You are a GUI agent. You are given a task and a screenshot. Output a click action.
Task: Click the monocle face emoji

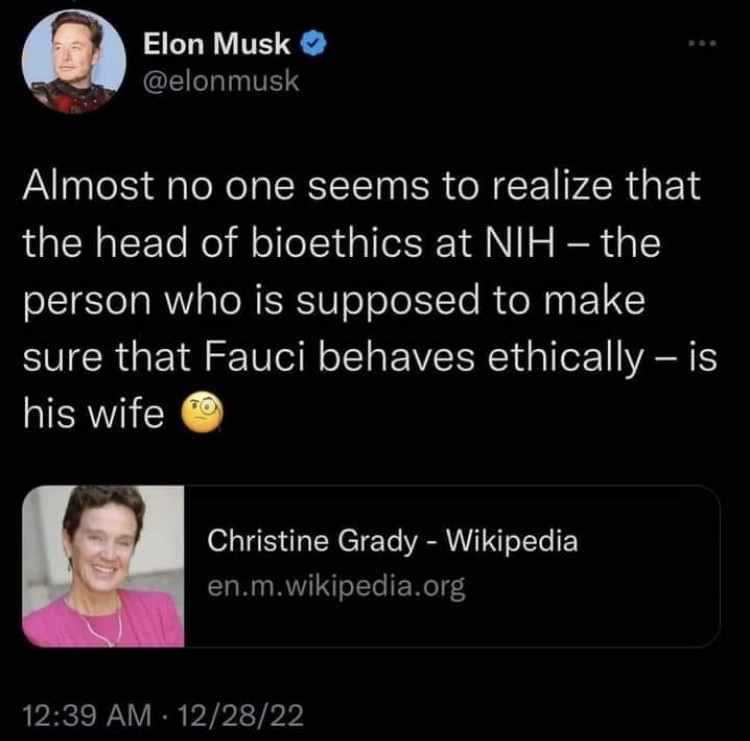(x=203, y=412)
